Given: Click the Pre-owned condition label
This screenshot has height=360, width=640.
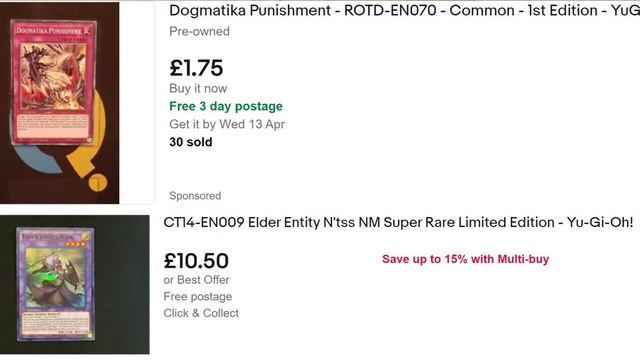Looking at the screenshot, I should point(199,31).
